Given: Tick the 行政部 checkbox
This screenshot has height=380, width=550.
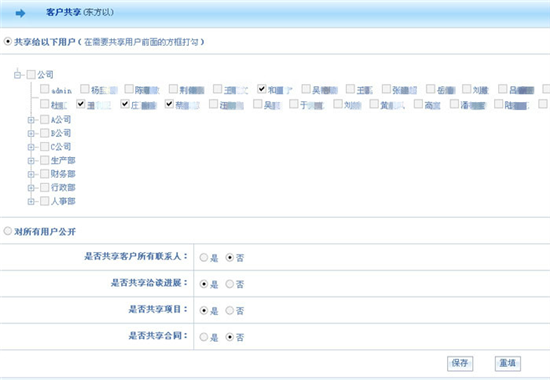Looking at the screenshot, I should [x=45, y=187].
